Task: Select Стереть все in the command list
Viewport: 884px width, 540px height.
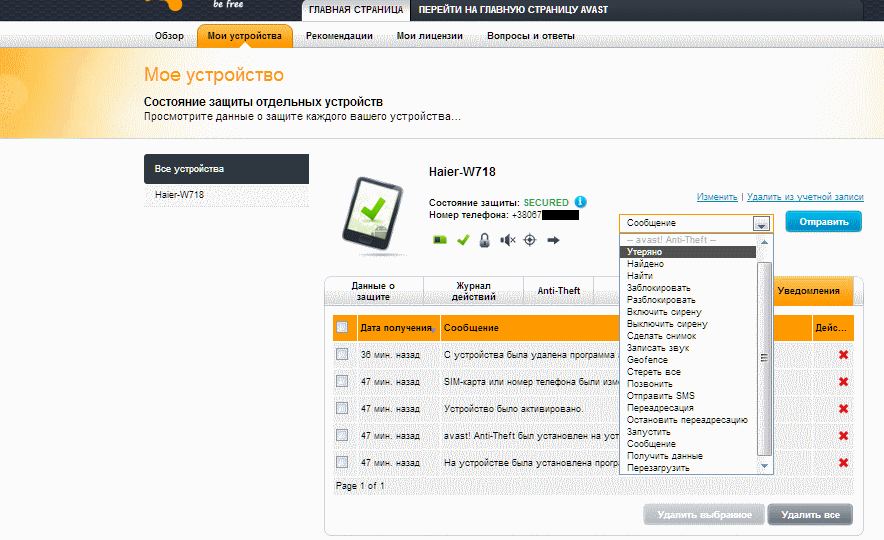Action: tap(688, 372)
